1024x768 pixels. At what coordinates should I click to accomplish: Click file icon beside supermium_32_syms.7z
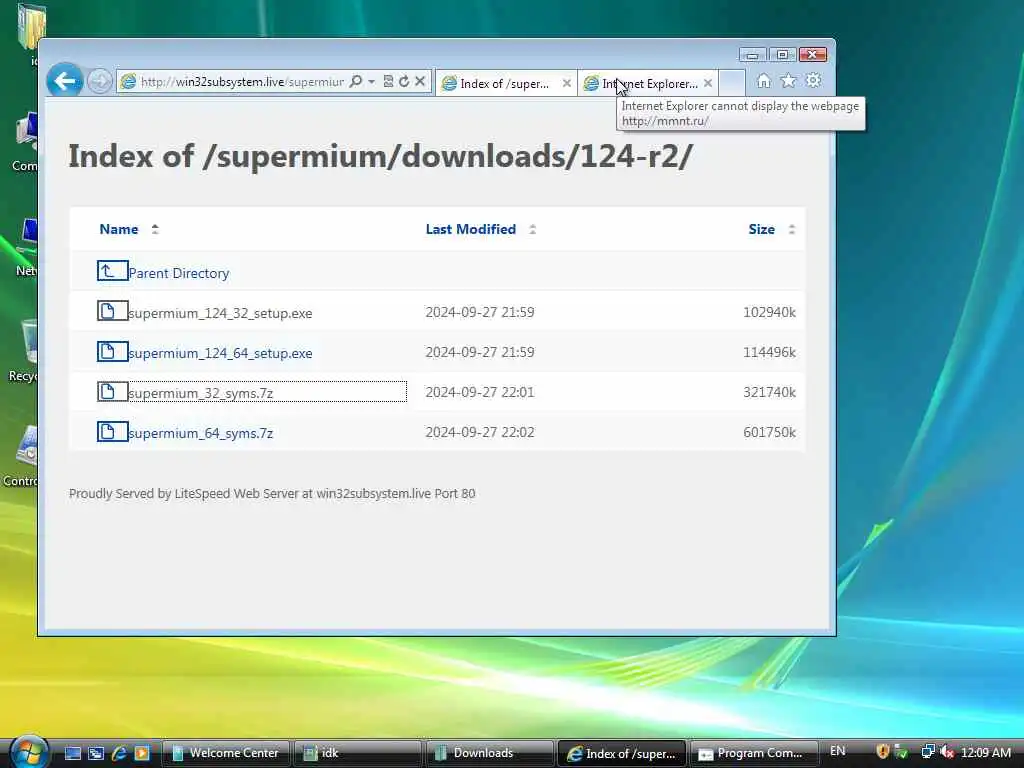click(112, 391)
